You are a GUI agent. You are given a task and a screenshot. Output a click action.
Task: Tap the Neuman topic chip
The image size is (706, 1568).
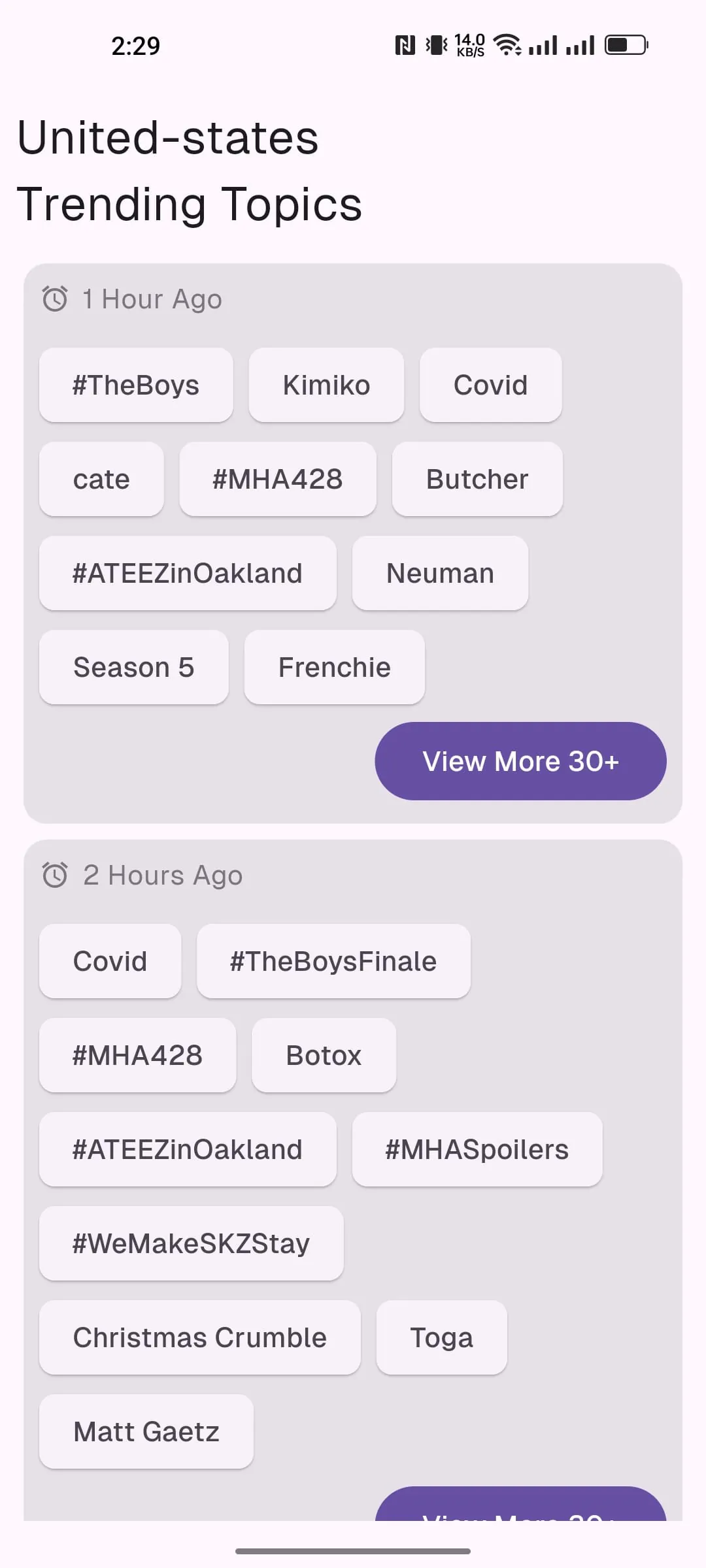tap(440, 573)
